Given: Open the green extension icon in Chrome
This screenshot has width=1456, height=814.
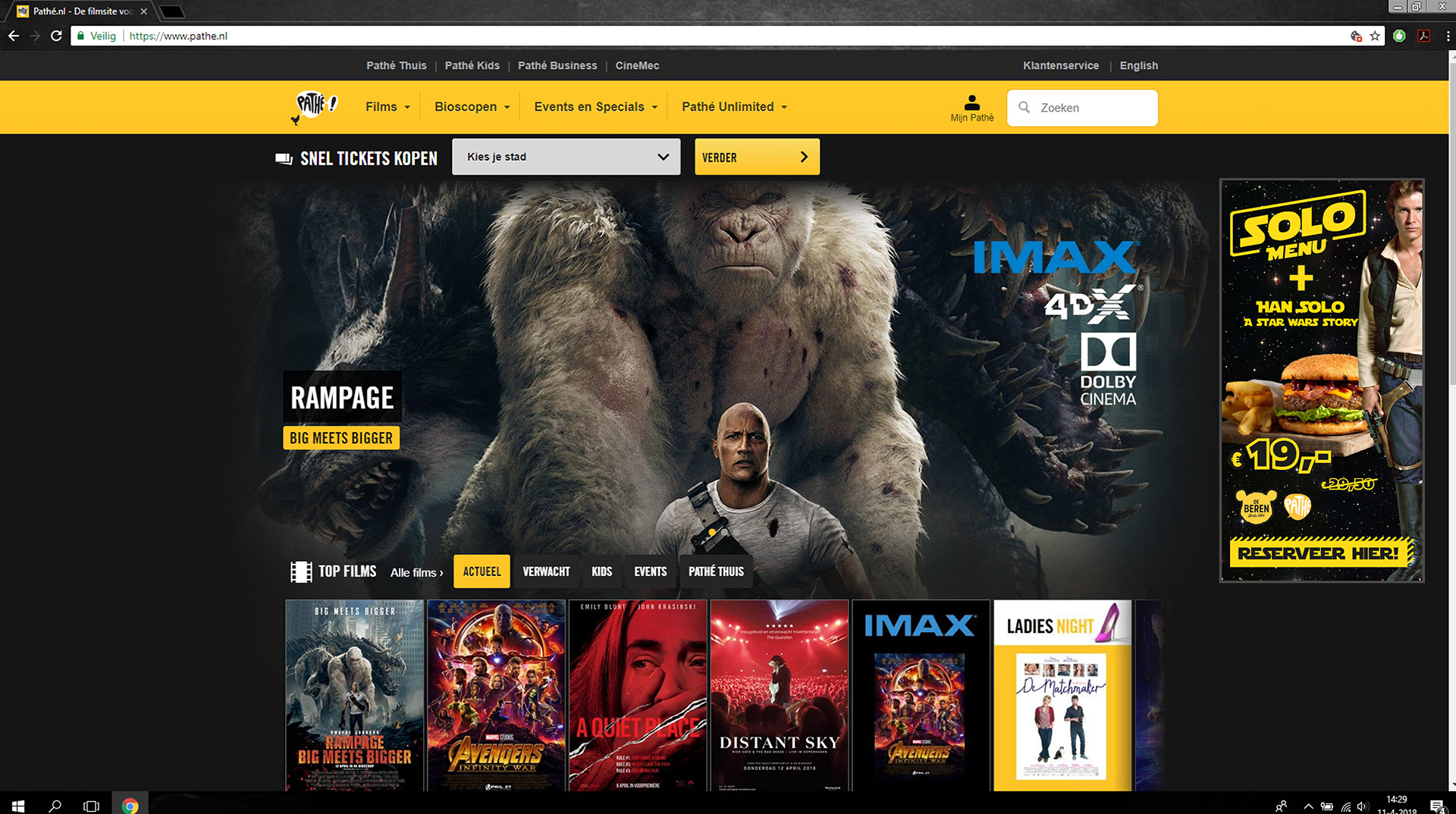Looking at the screenshot, I should coord(1400,36).
